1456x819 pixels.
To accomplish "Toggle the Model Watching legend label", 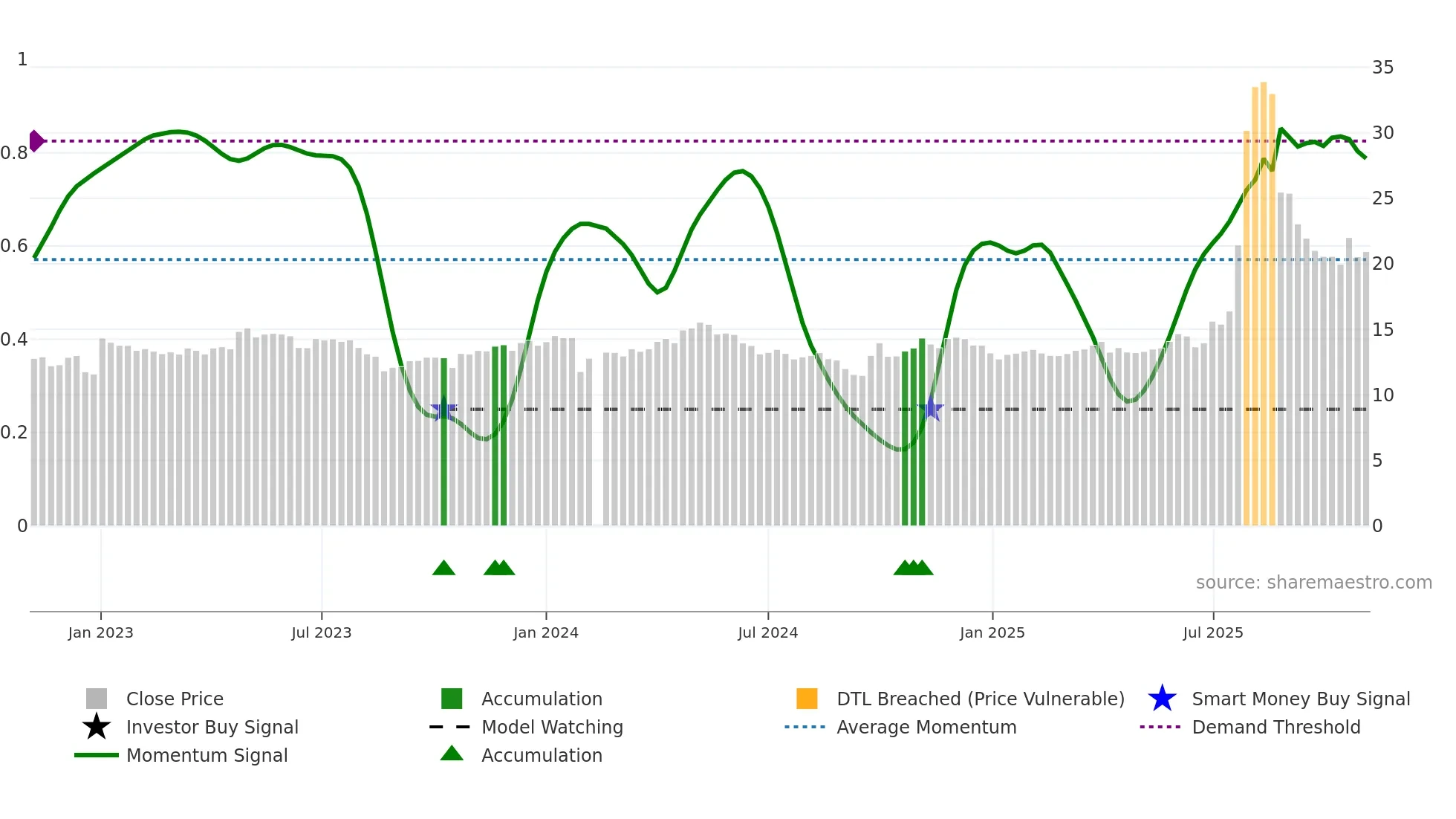I will click(552, 727).
